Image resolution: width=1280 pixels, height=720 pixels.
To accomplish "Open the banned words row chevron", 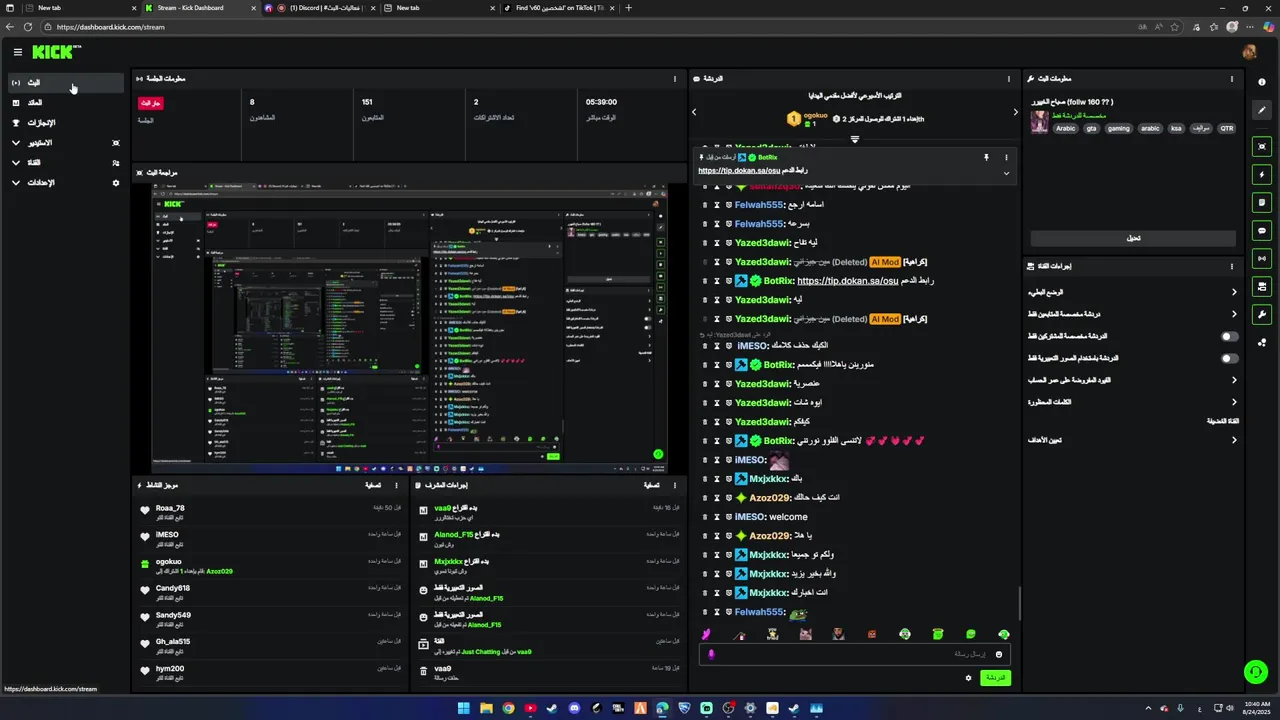I will pos(1234,402).
